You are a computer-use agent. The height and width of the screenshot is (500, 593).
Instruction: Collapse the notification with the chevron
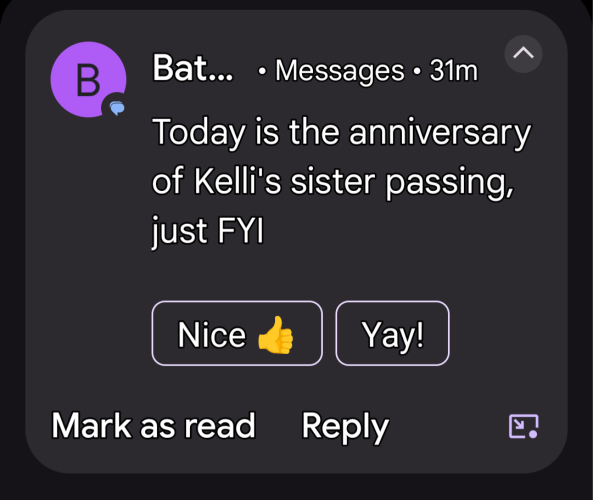523,54
